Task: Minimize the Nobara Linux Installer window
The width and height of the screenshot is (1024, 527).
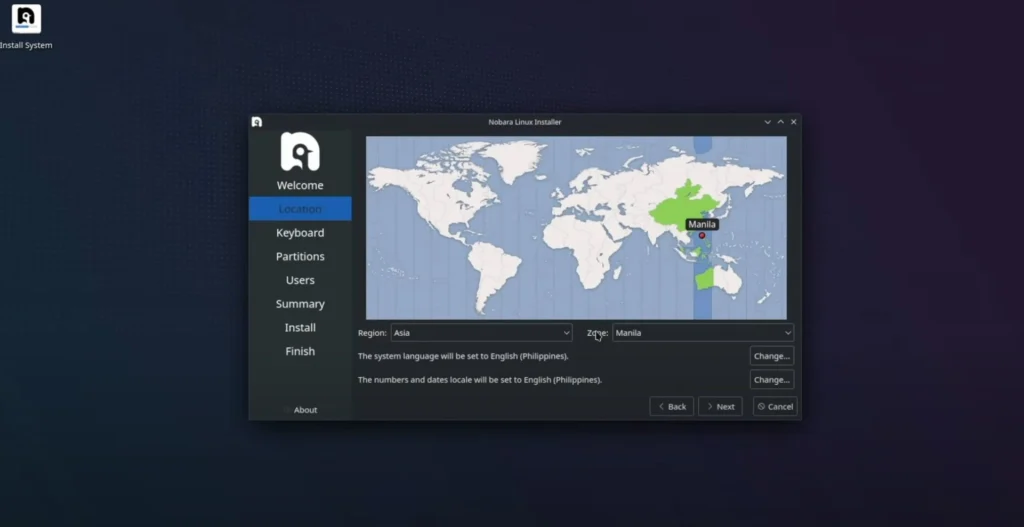Action: tap(768, 122)
